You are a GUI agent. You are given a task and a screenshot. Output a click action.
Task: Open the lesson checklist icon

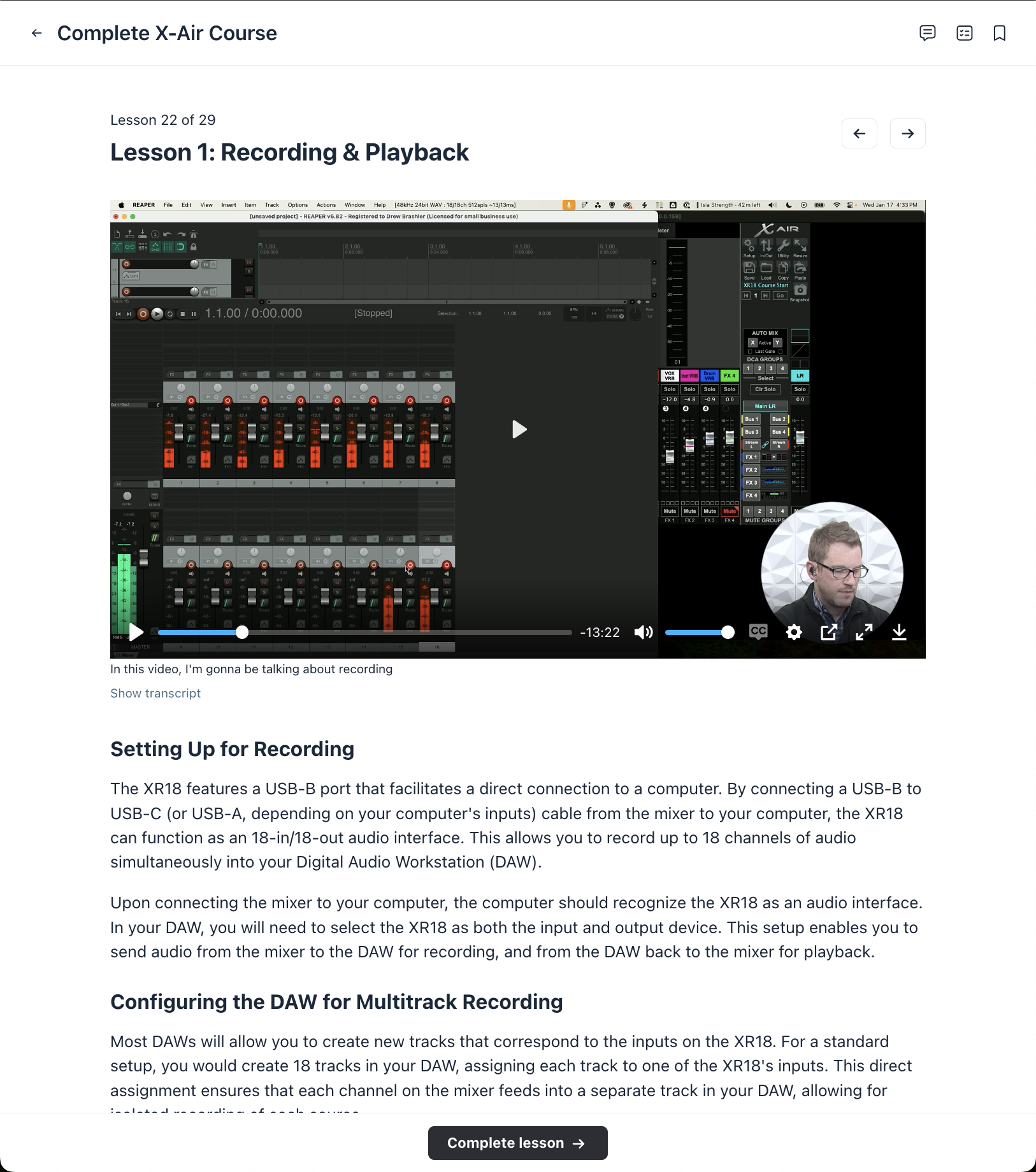965,33
